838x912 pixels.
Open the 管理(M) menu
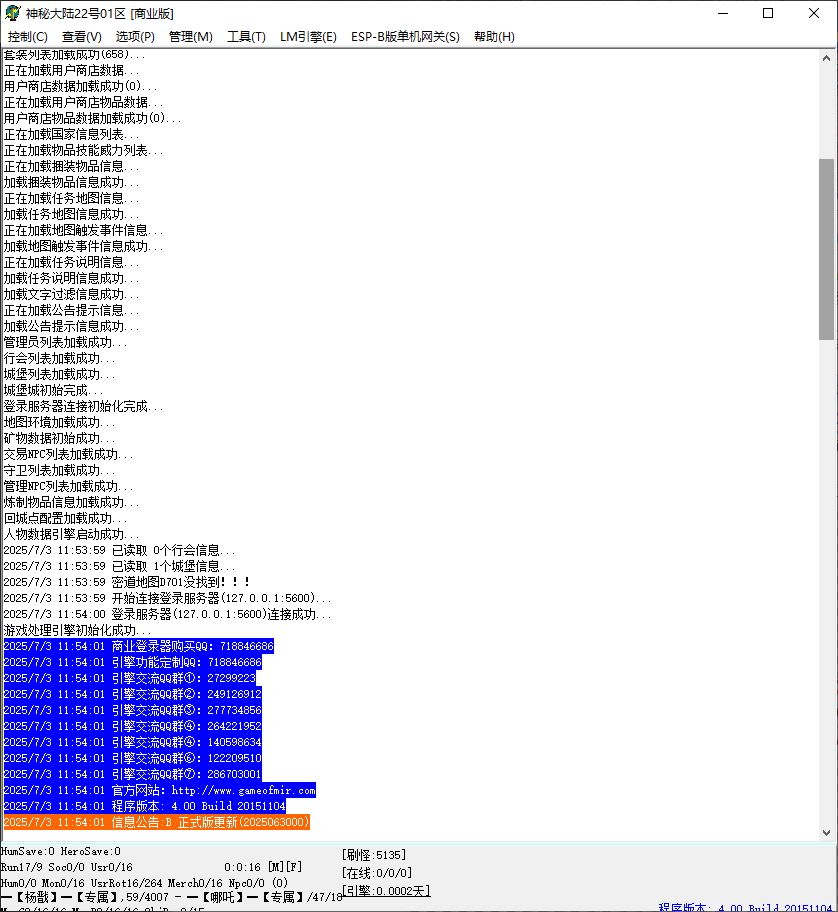190,37
